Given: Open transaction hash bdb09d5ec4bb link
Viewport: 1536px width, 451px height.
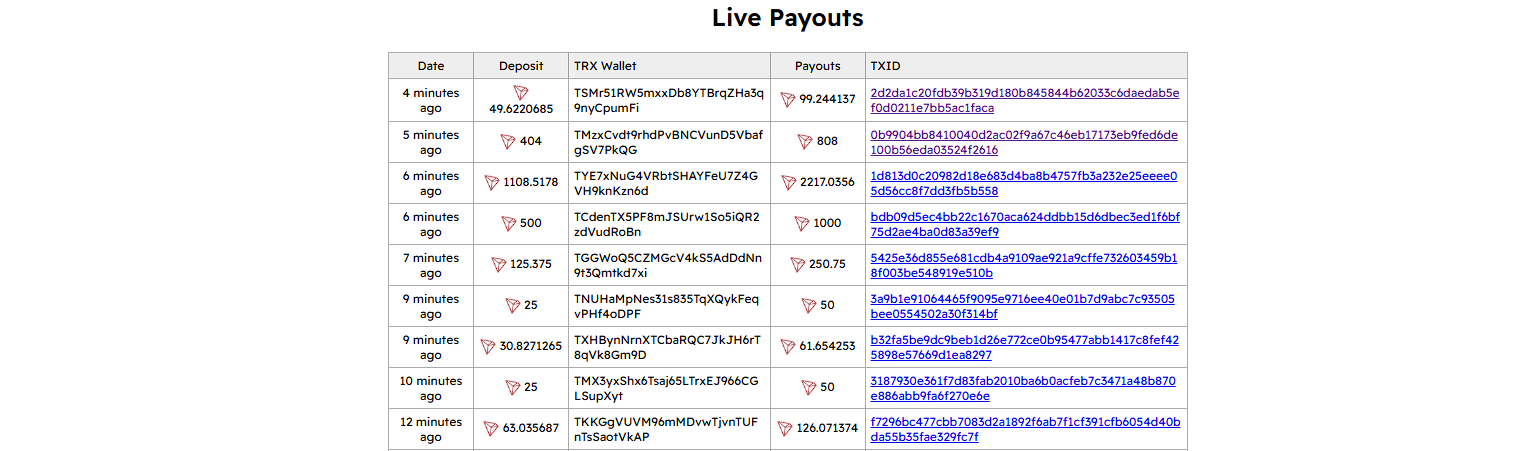Looking at the screenshot, I should click(1025, 224).
